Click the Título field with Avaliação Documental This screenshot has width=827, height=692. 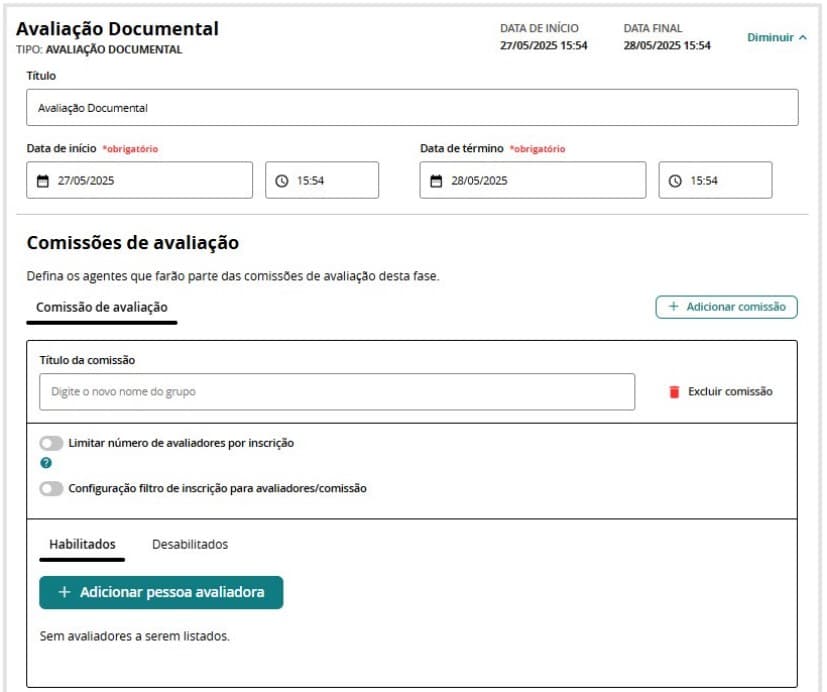coord(412,108)
